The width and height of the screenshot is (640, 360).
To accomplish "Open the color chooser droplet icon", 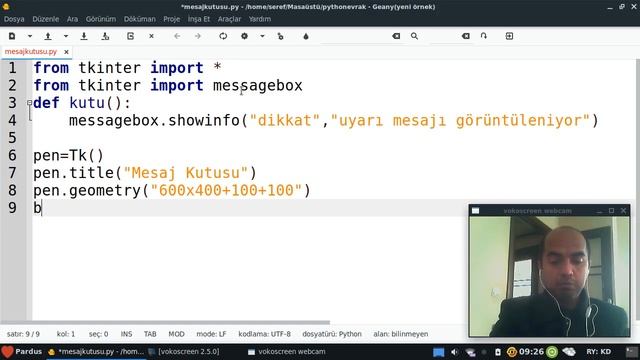I will (306, 36).
